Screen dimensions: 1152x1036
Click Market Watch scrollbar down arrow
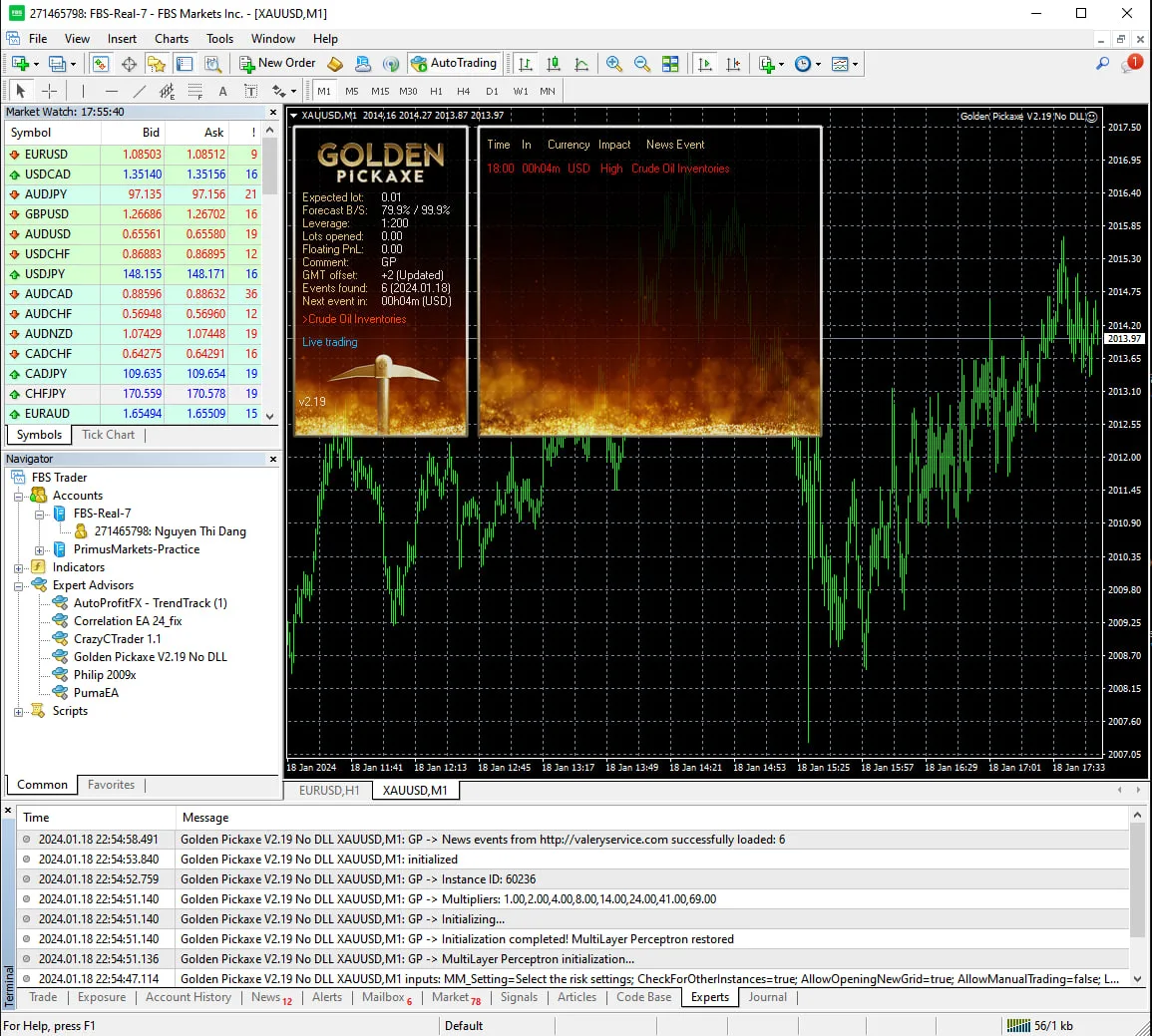click(269, 417)
